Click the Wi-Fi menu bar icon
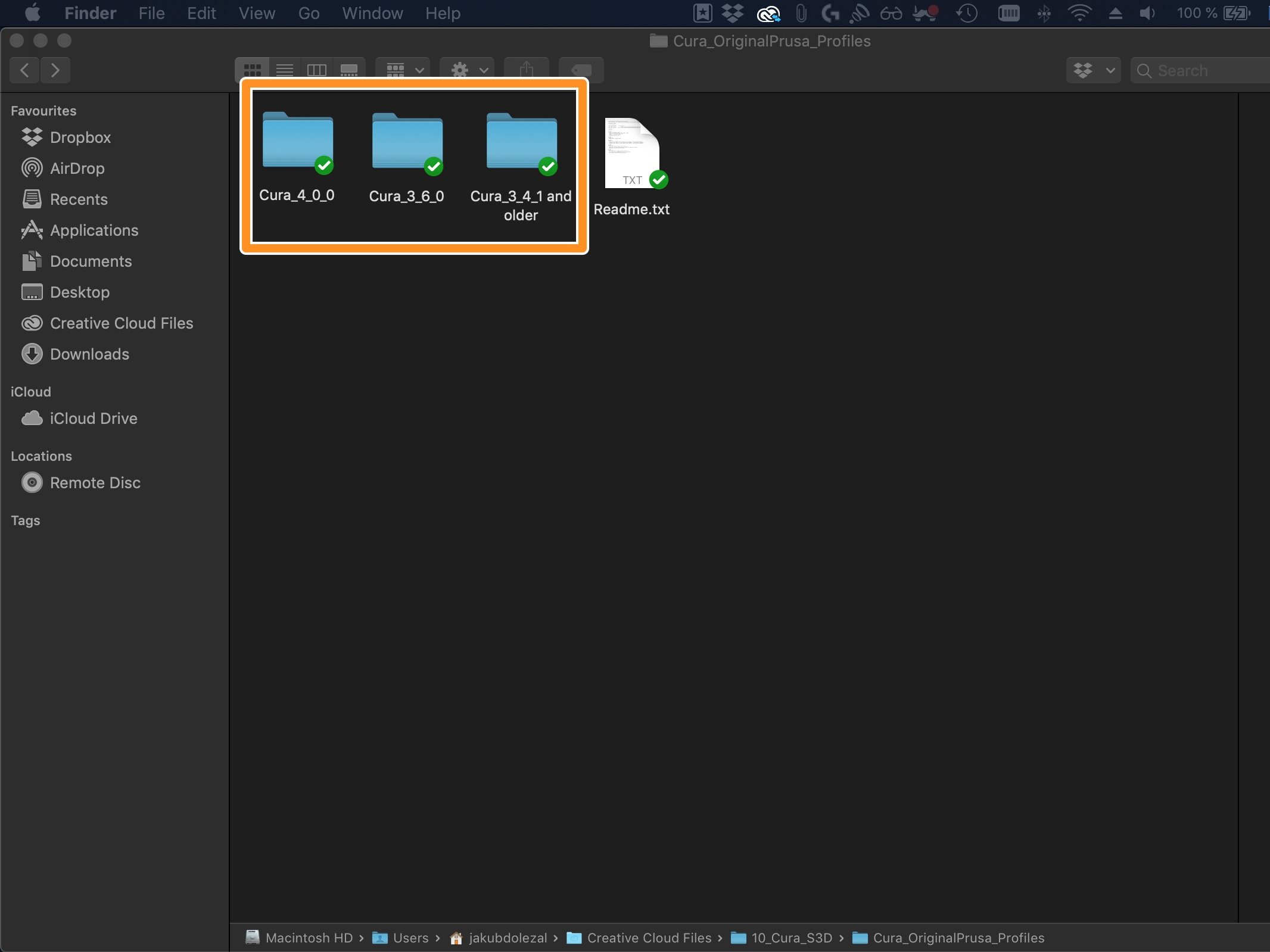This screenshot has height=952, width=1270. coord(1079,13)
